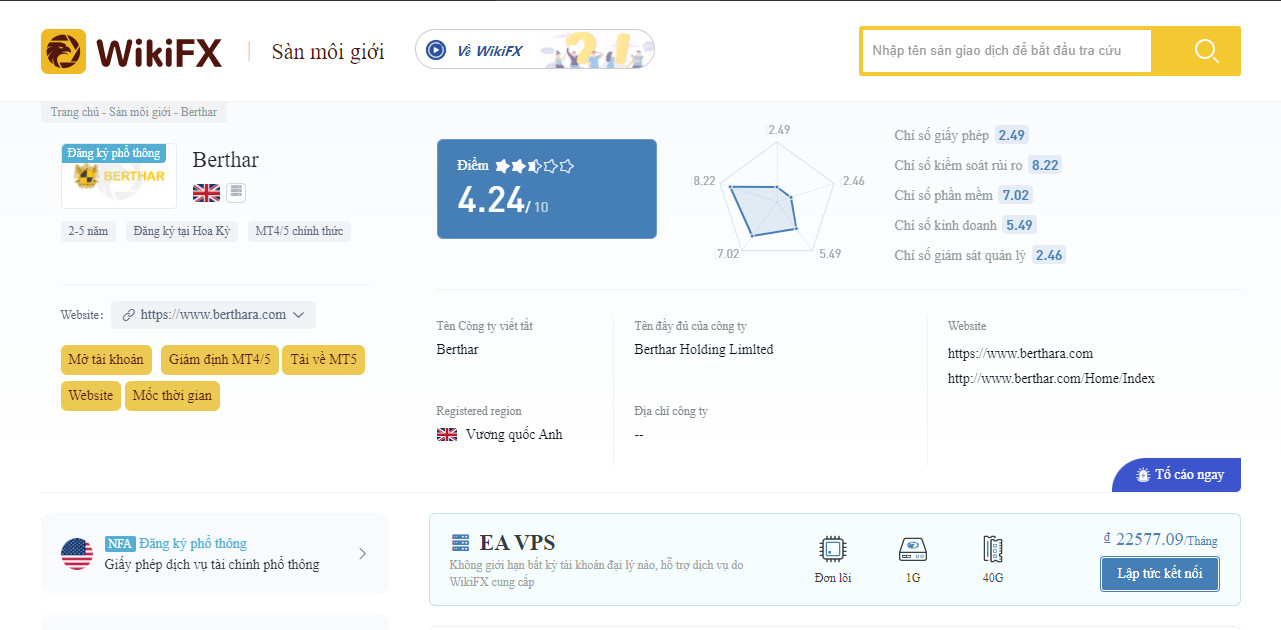
Task: Click the Mốc thời gian button
Action: (x=172, y=396)
